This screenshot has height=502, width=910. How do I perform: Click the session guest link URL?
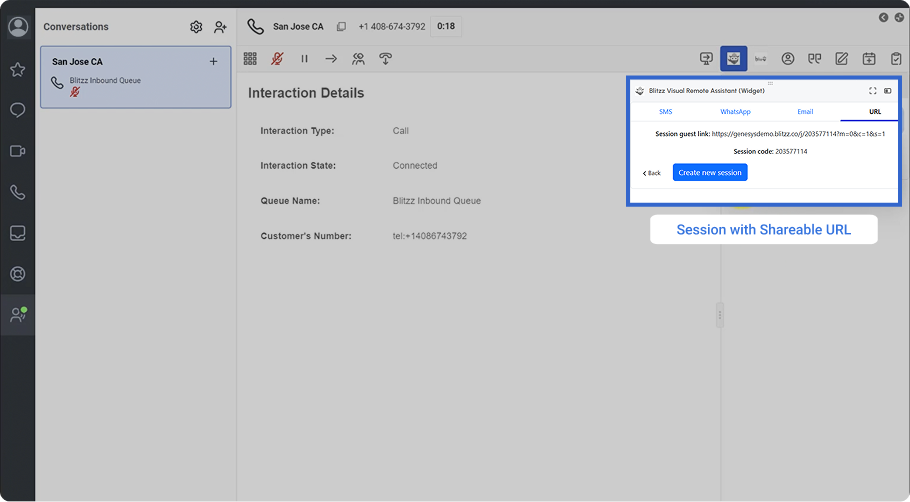pyautogui.click(x=798, y=134)
